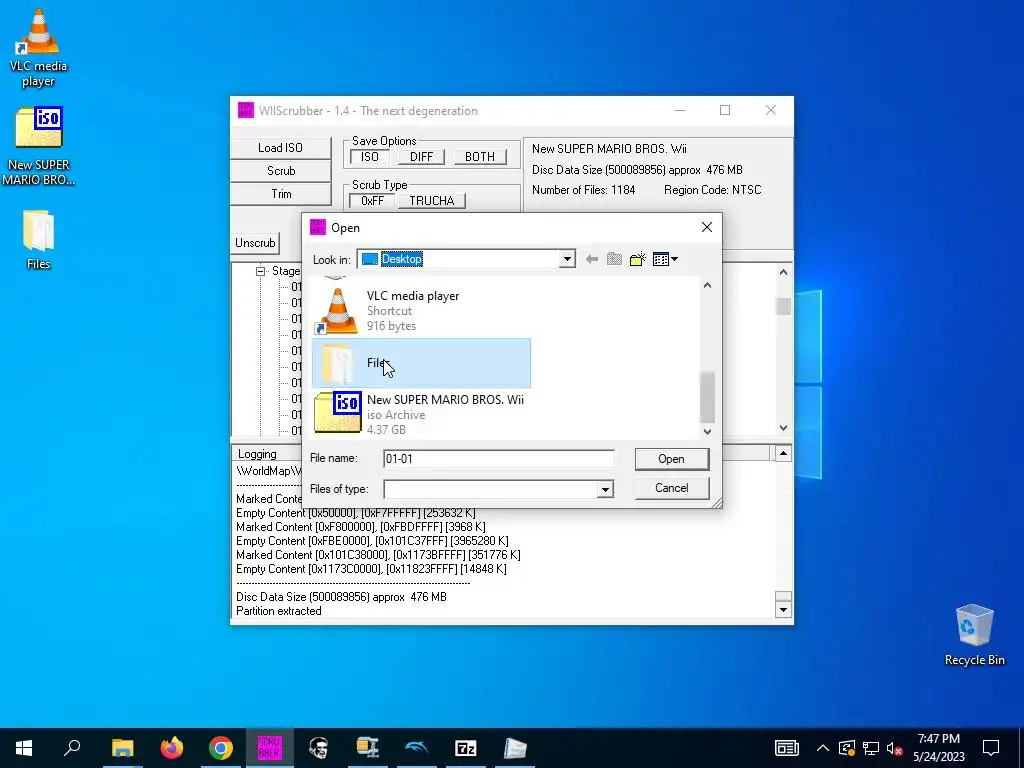Image resolution: width=1024 pixels, height=768 pixels.
Task: Go up one folder level in Open dialog
Action: [615, 259]
